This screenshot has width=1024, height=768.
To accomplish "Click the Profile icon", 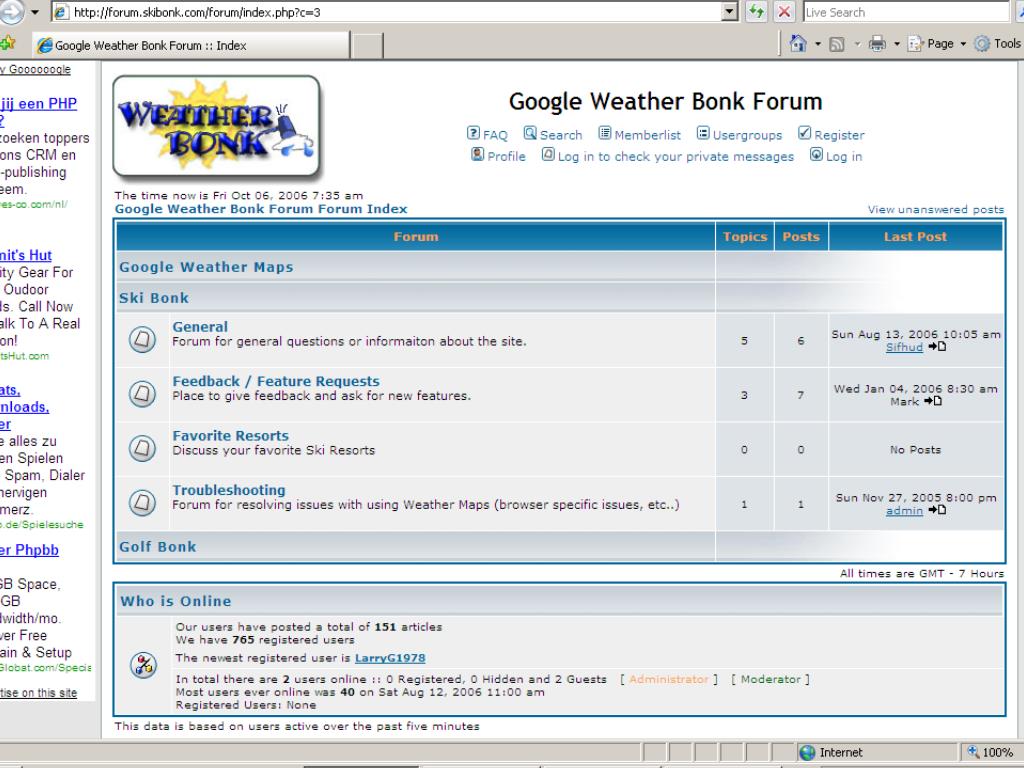I will coord(478,155).
